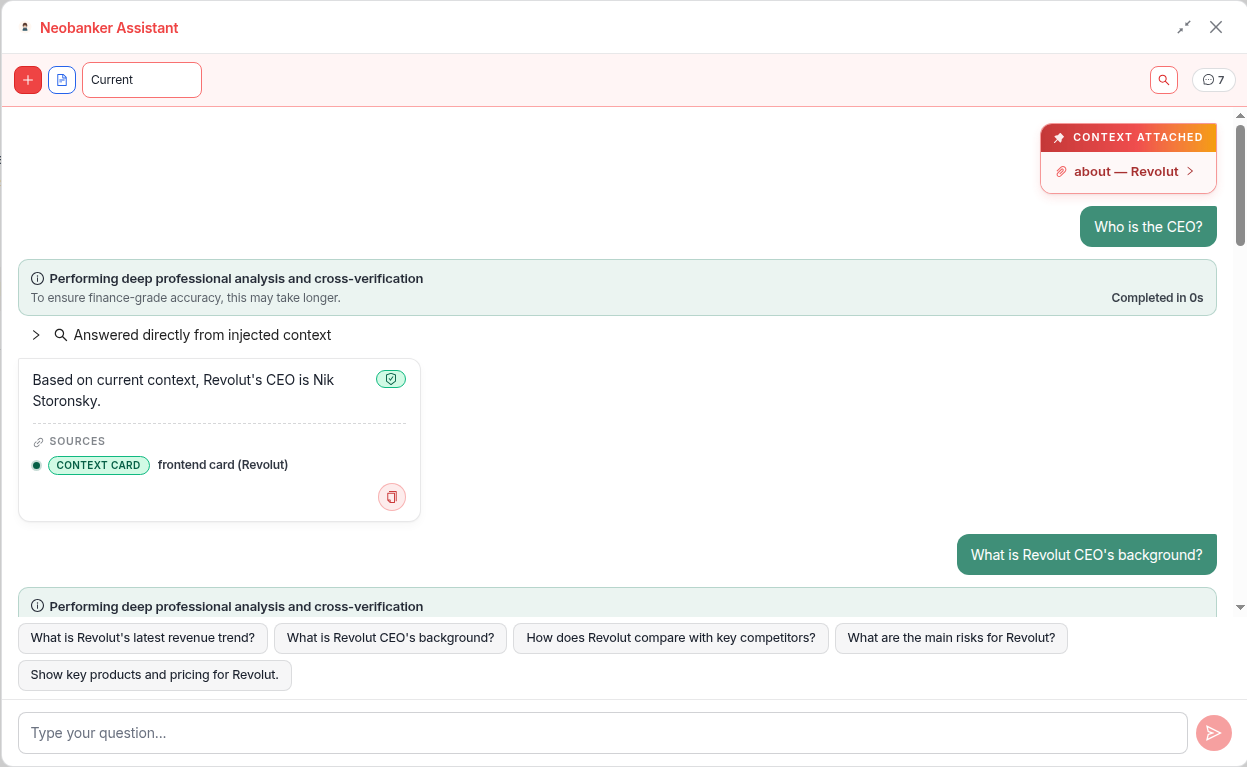Open the Current session dropdown field

141,79
